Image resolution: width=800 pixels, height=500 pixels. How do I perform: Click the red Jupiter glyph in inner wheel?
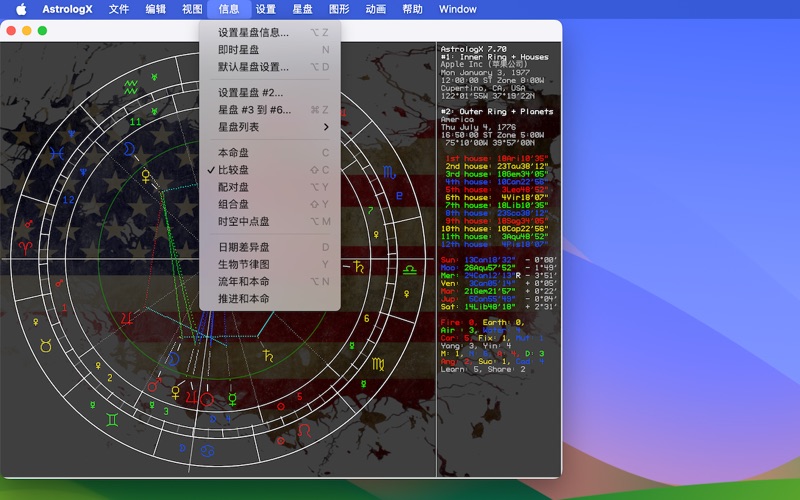pyautogui.click(x=127, y=319)
